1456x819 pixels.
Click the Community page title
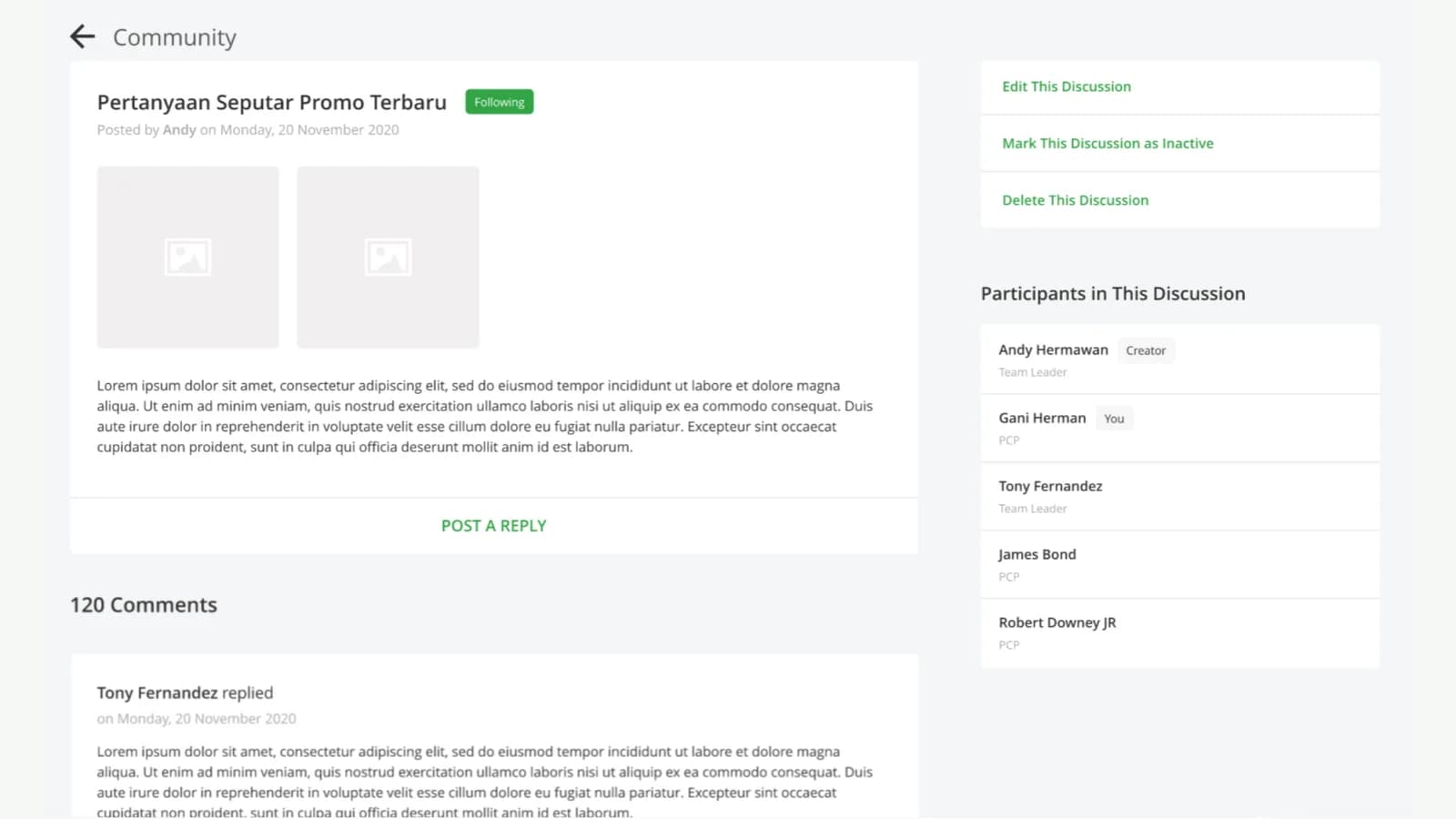tap(175, 37)
